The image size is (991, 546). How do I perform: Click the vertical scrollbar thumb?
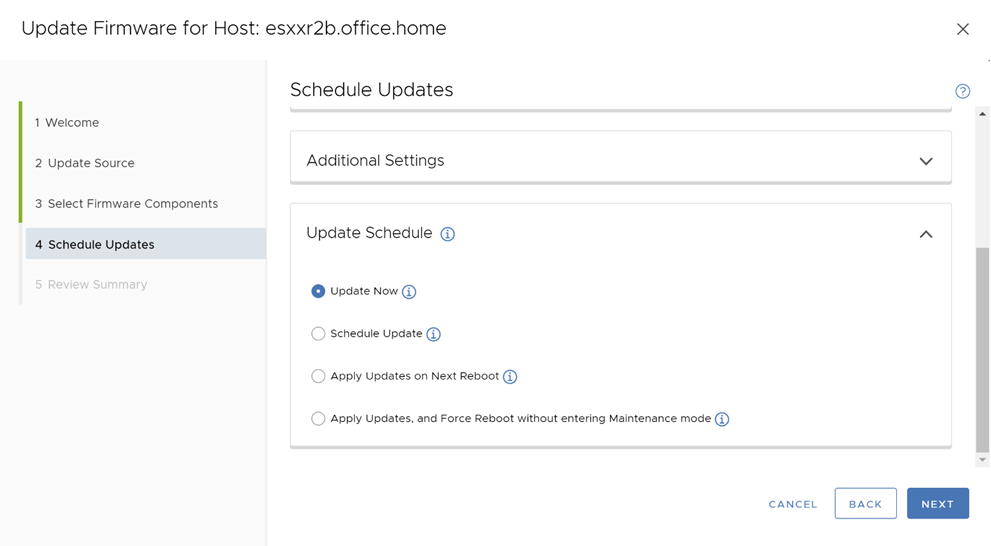pos(982,349)
